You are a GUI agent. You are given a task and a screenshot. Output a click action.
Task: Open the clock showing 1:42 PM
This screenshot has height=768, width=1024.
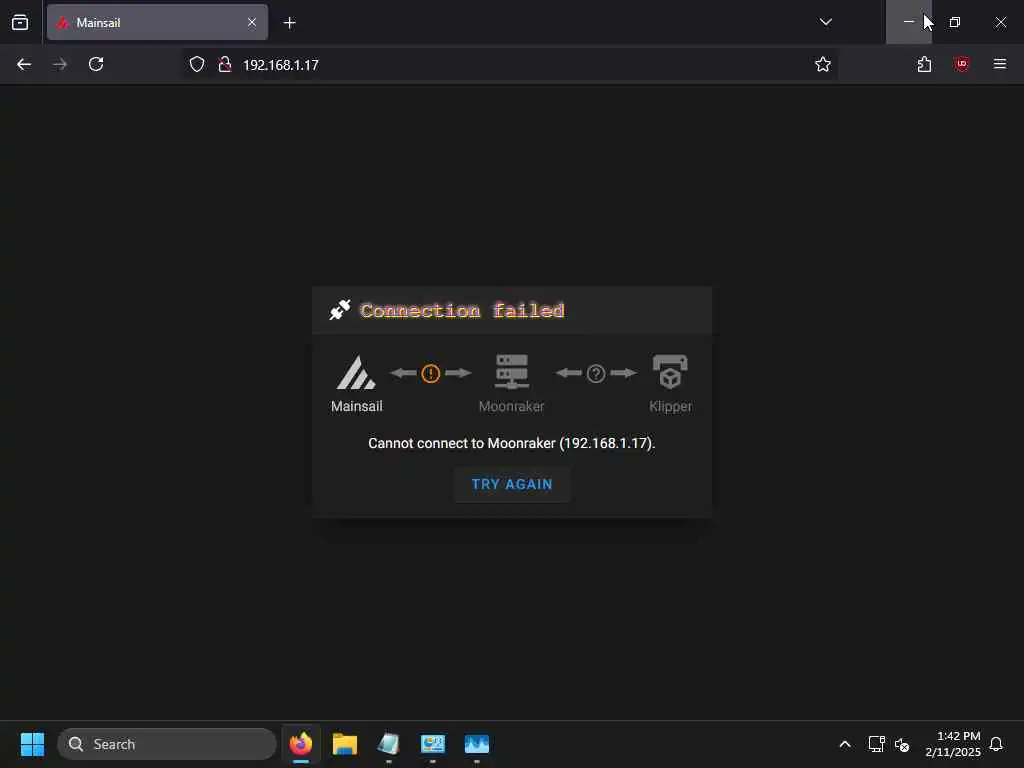coord(953,744)
